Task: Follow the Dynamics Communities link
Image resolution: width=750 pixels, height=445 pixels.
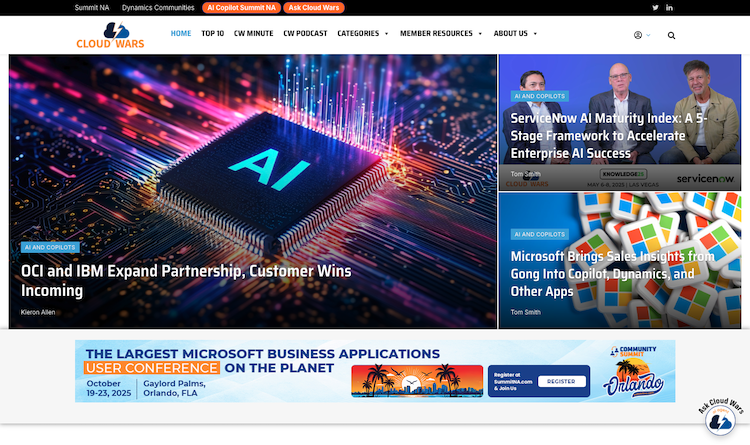Action: tap(158, 8)
